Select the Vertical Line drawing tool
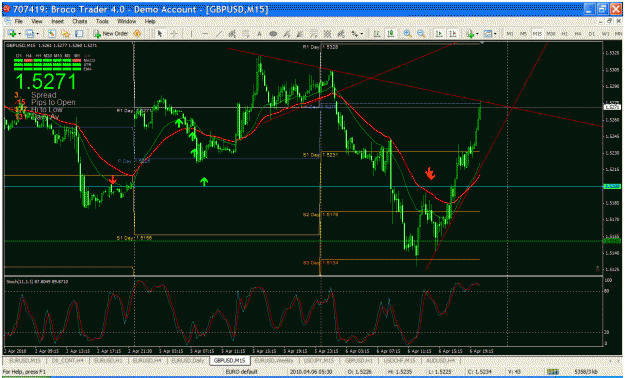 point(191,34)
